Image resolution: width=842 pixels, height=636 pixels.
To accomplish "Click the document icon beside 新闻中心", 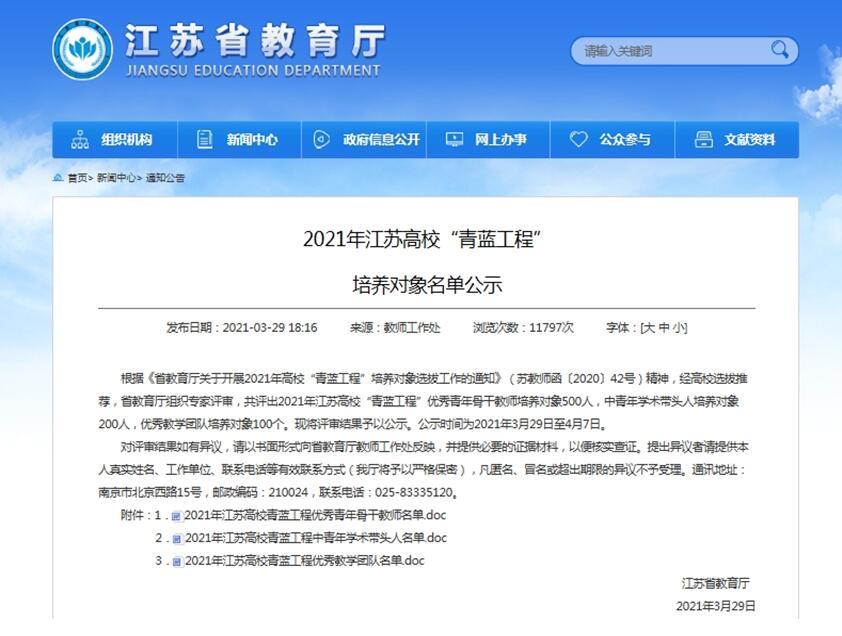I will coord(205,140).
